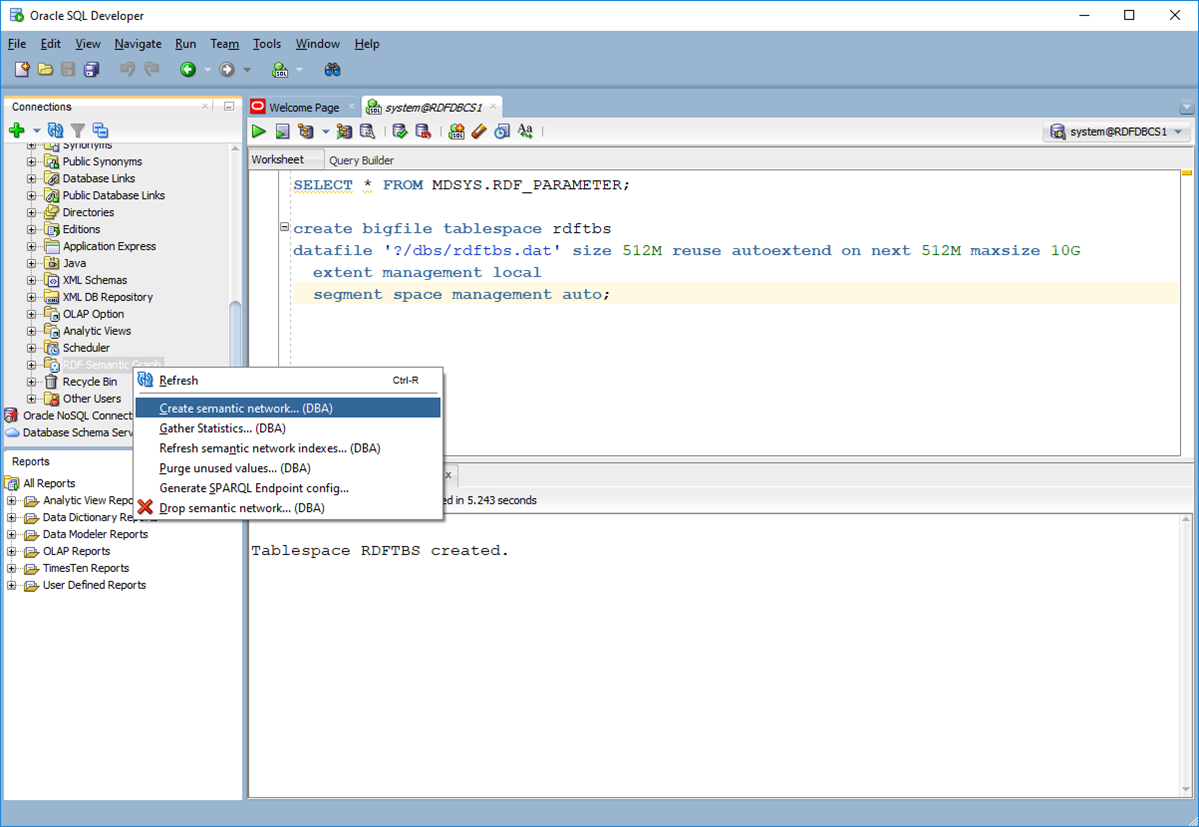
Task: Click the New file icon in main toolbar
Action: [22, 70]
